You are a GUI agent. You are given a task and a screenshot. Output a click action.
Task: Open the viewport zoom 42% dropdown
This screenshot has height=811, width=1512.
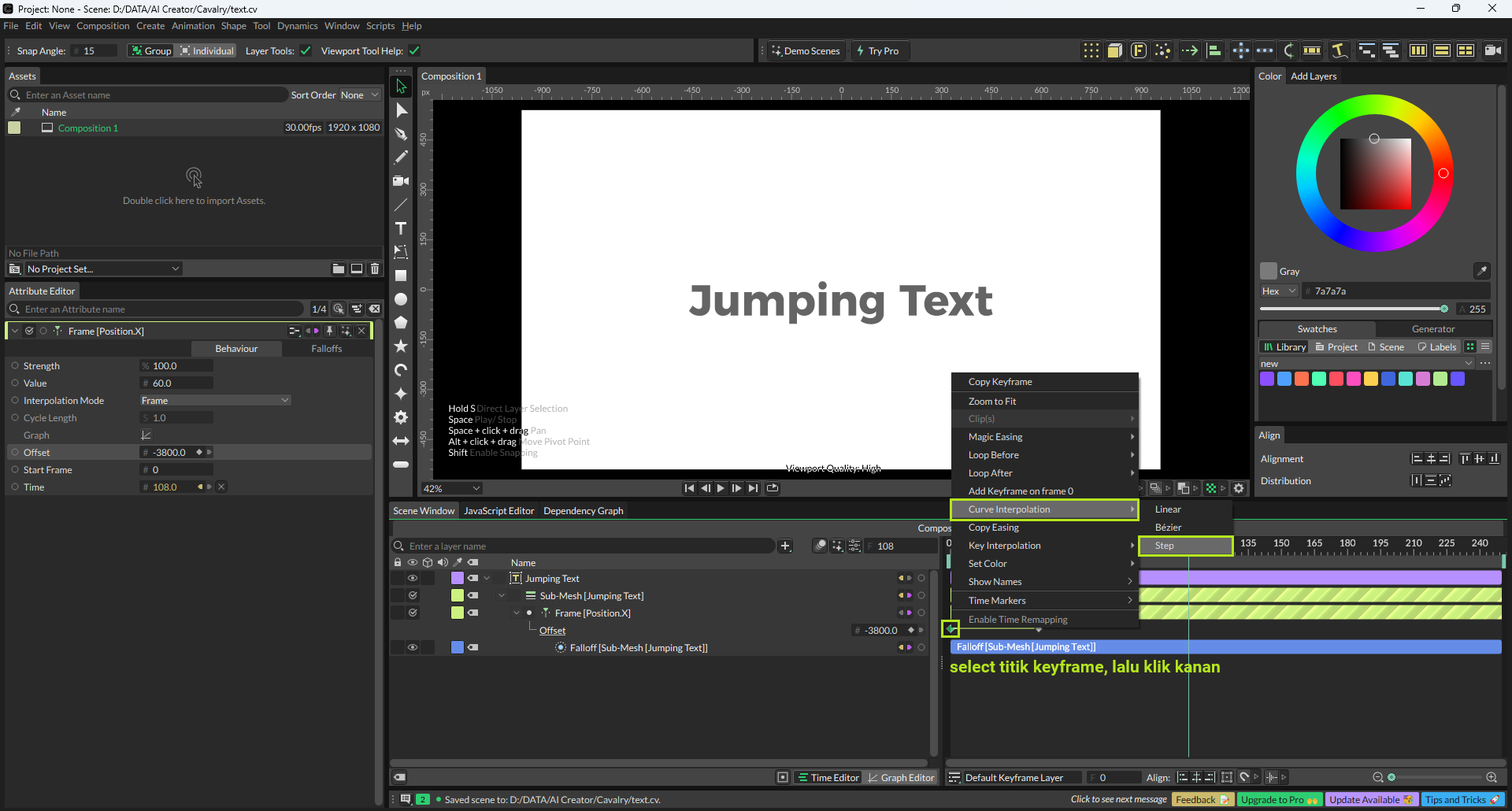tap(451, 489)
